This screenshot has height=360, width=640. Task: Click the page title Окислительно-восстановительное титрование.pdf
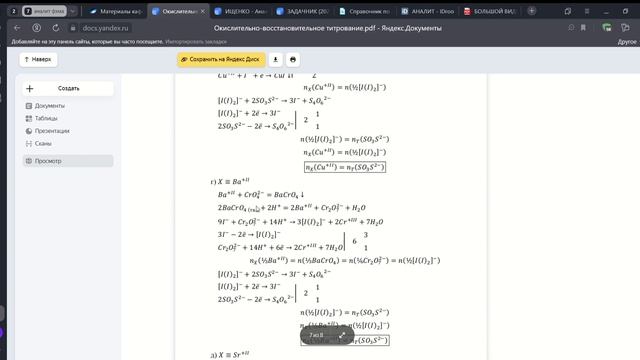tap(328, 28)
